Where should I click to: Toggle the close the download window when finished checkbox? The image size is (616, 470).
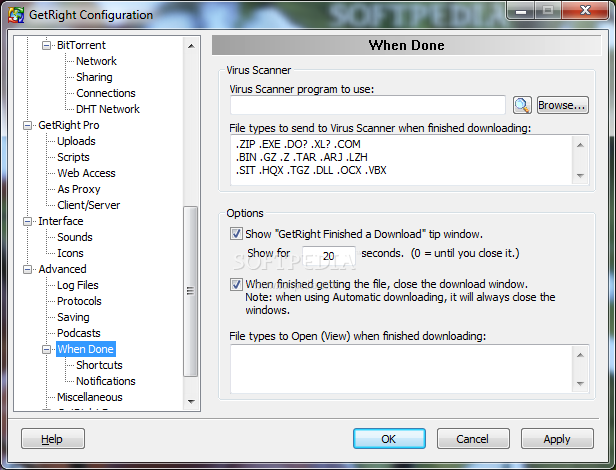click(236, 284)
